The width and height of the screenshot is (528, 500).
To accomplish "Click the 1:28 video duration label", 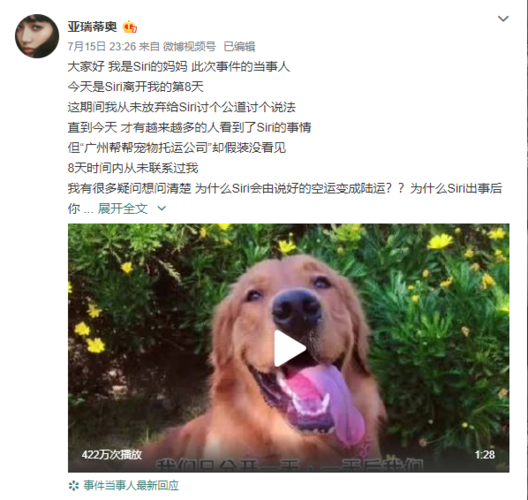I will [485, 455].
